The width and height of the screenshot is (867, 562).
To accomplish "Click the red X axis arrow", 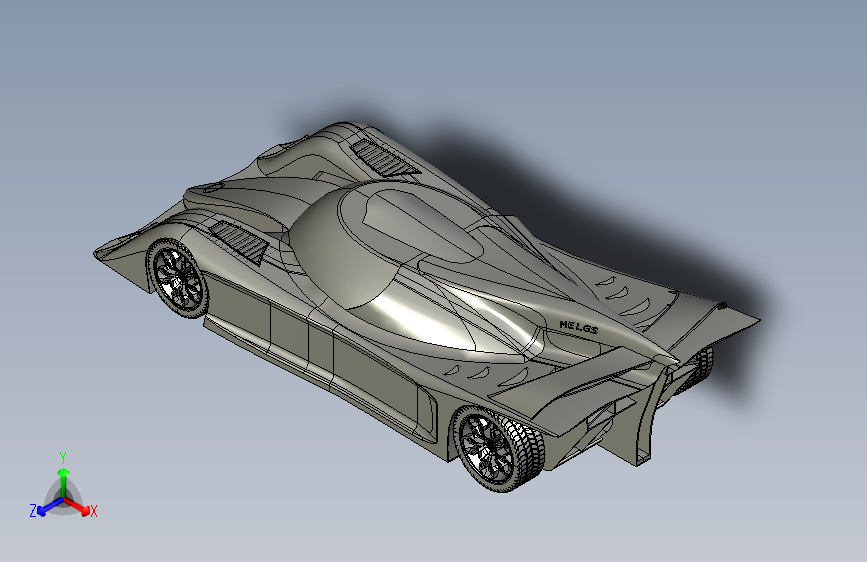I will (77, 507).
